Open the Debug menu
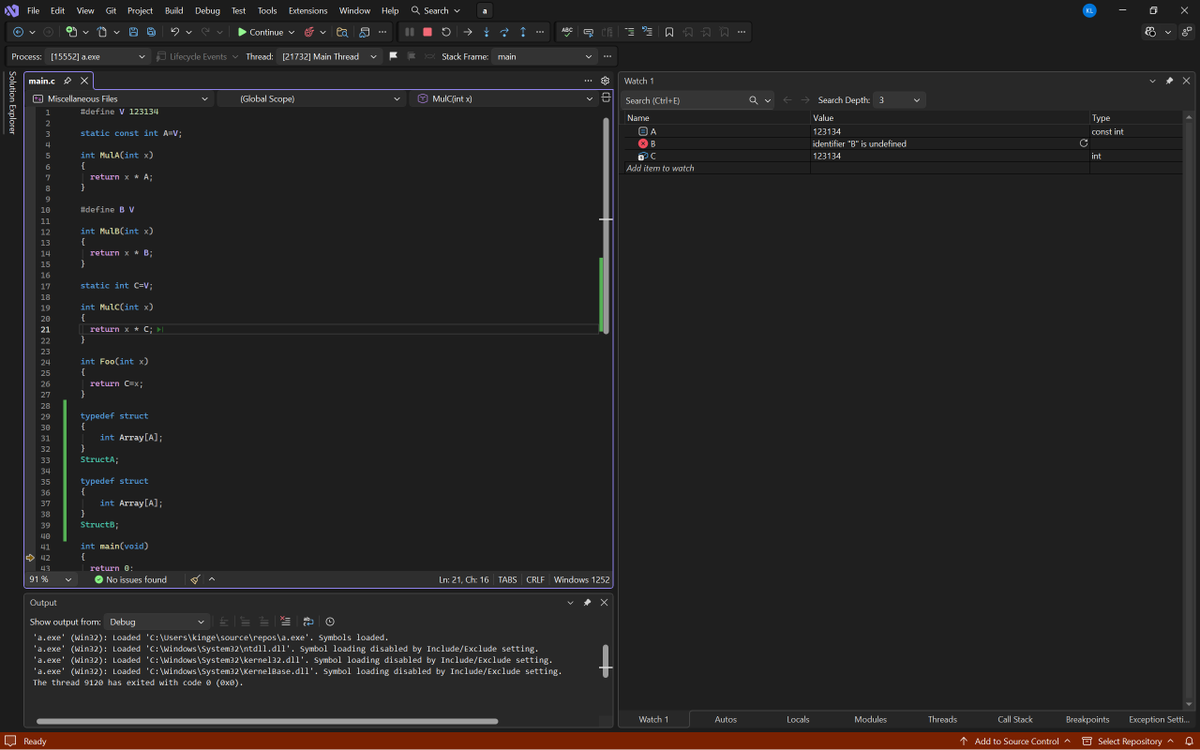This screenshot has width=1200, height=750. [x=207, y=10]
